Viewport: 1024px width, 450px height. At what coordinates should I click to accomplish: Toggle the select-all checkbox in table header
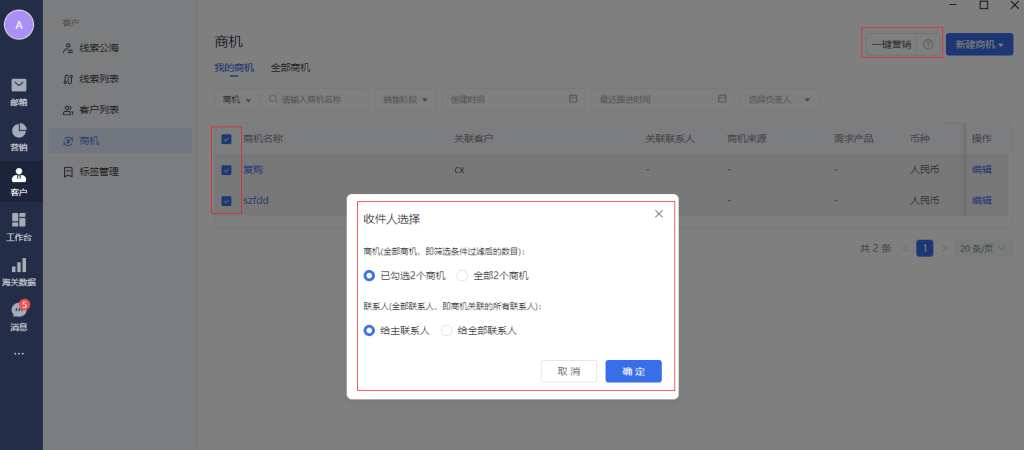(226, 139)
